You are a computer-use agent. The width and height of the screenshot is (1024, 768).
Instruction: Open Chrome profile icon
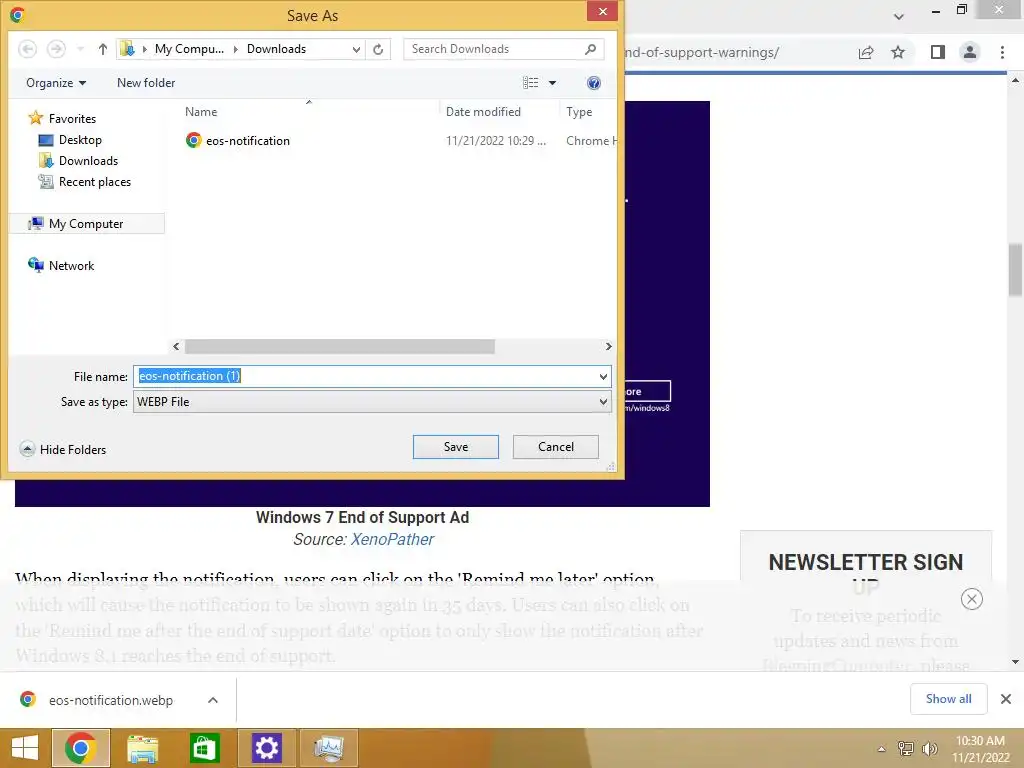click(970, 52)
